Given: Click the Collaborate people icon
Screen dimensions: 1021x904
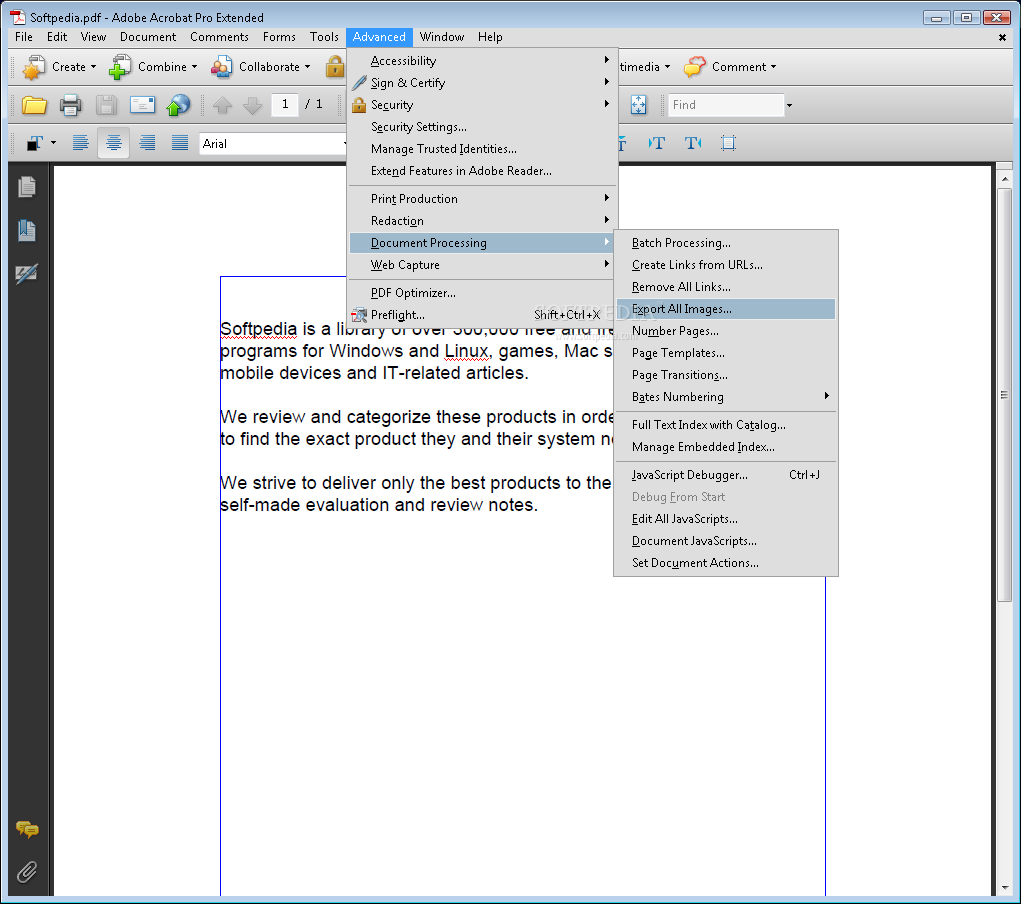Looking at the screenshot, I should coord(221,67).
